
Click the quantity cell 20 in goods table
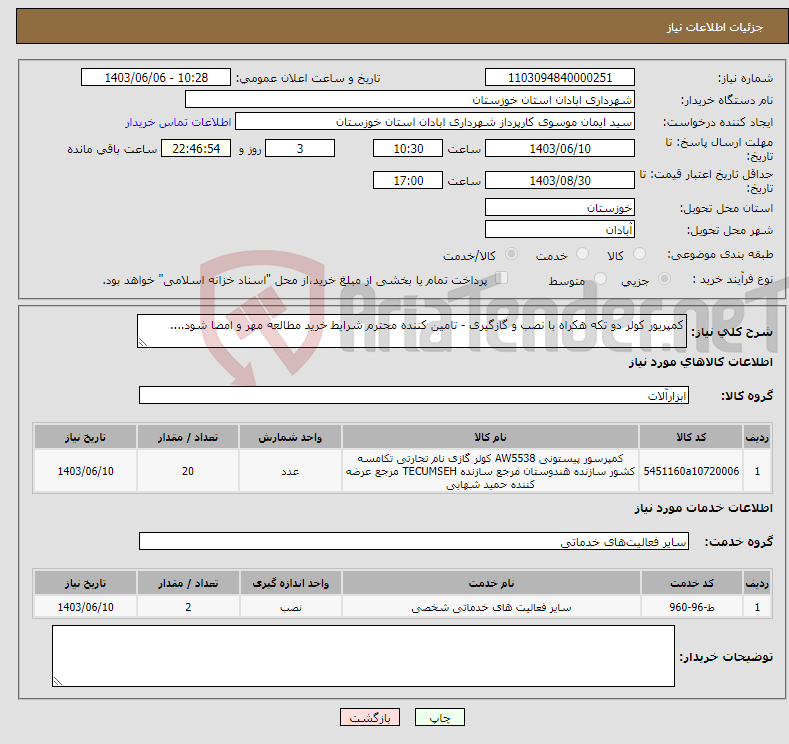coord(188,471)
